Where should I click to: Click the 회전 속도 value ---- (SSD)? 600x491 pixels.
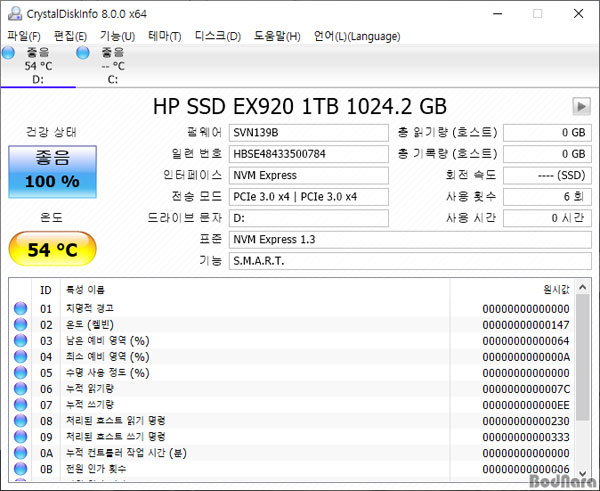(x=547, y=175)
